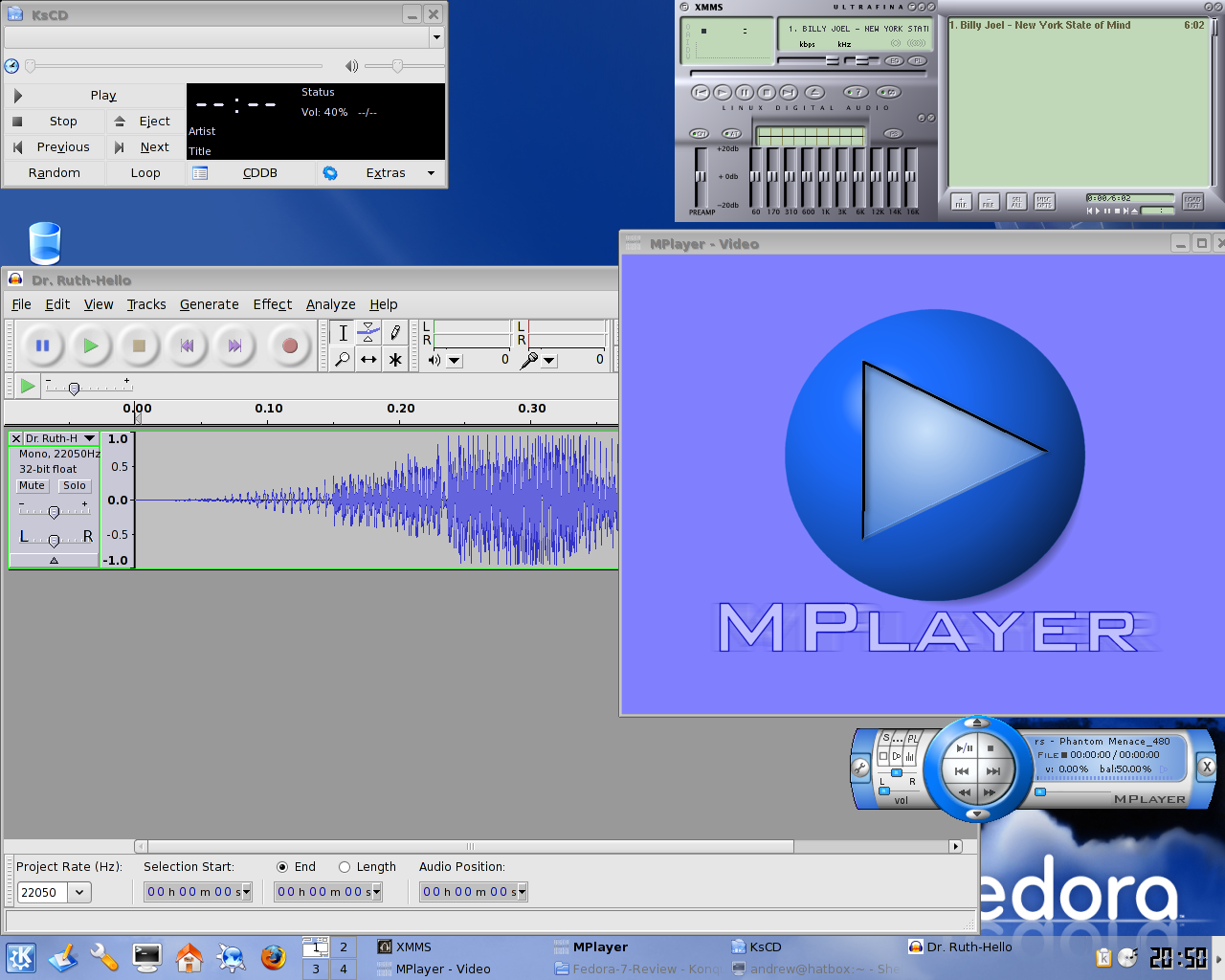Click XMMS main window stop button
1225x980 pixels.
pos(767,93)
